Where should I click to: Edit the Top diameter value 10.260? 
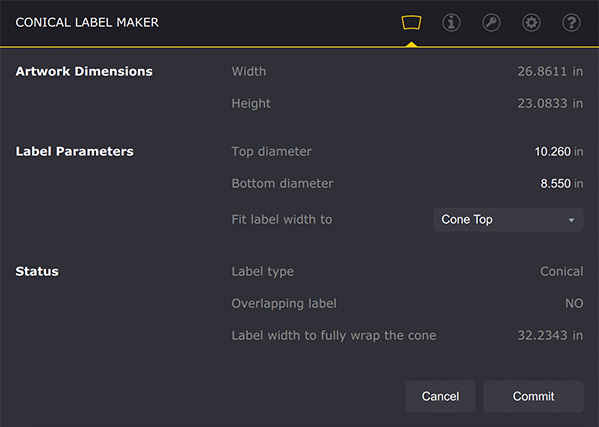pos(552,152)
